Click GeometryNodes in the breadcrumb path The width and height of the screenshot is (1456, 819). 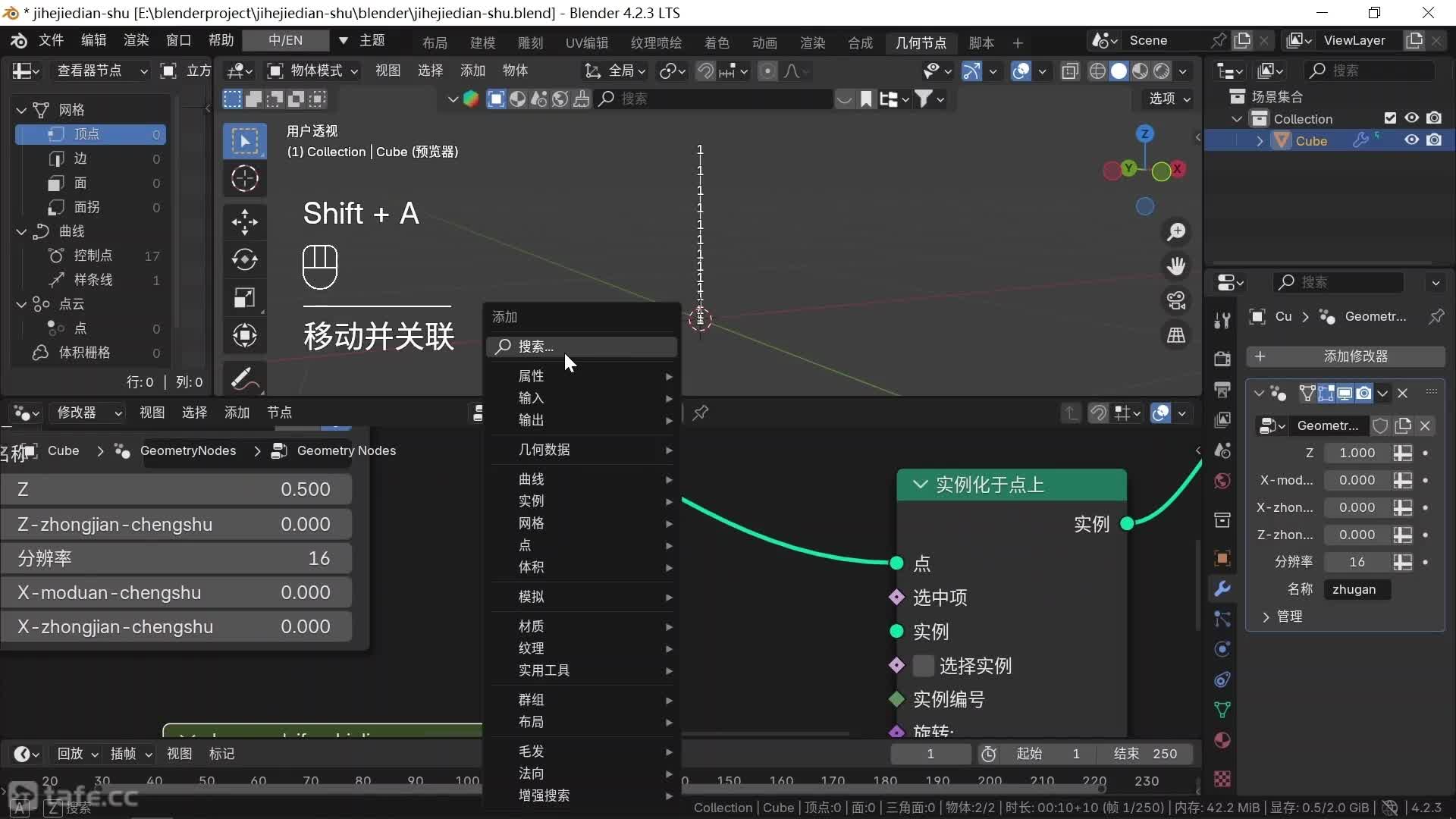(x=187, y=450)
